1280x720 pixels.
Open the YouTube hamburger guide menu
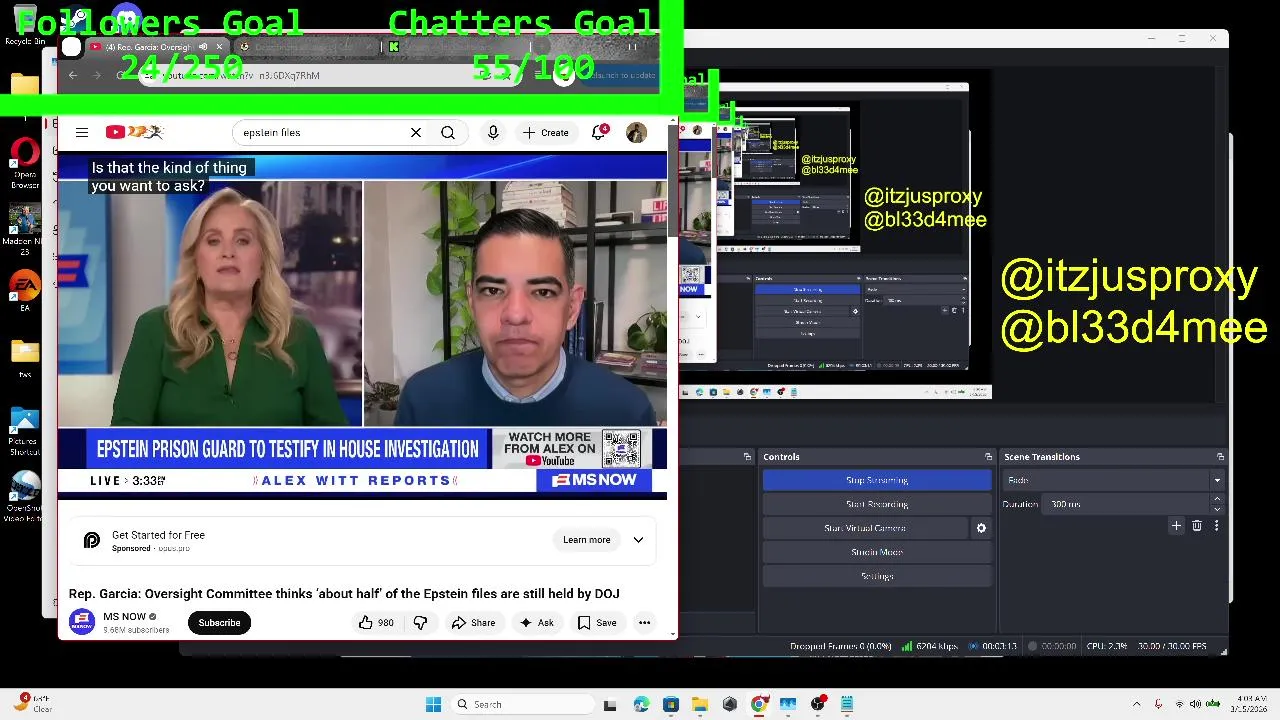tap(82, 132)
